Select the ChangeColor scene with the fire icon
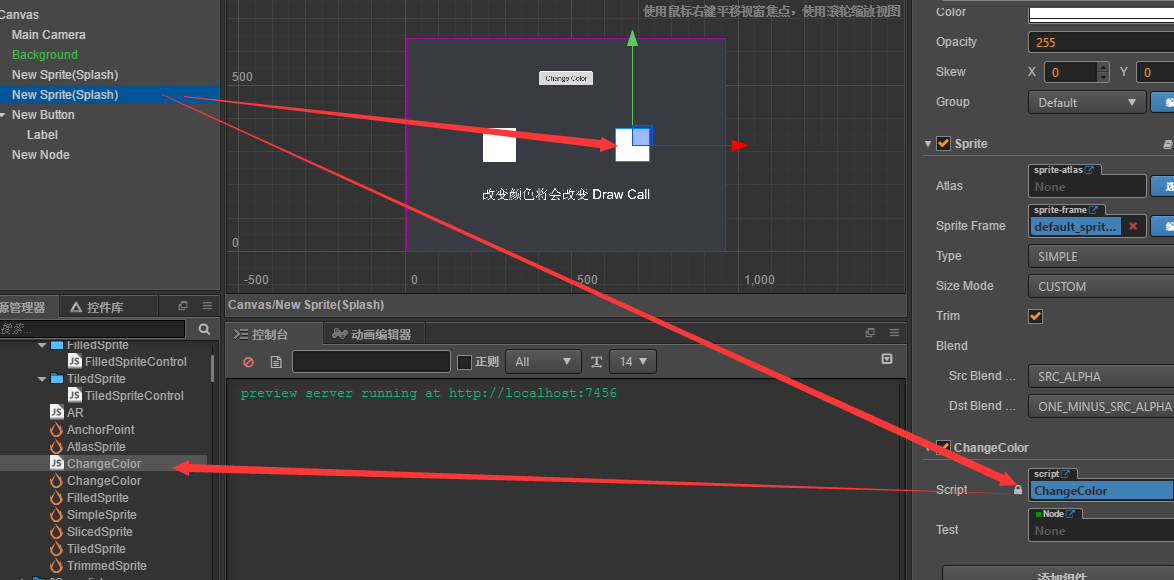The height and width of the screenshot is (580, 1174). click(95, 480)
